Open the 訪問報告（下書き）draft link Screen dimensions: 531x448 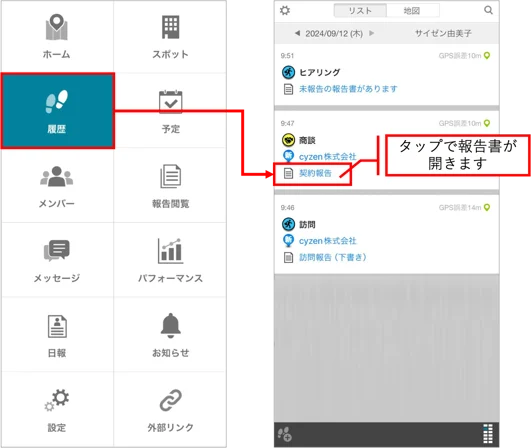333,257
